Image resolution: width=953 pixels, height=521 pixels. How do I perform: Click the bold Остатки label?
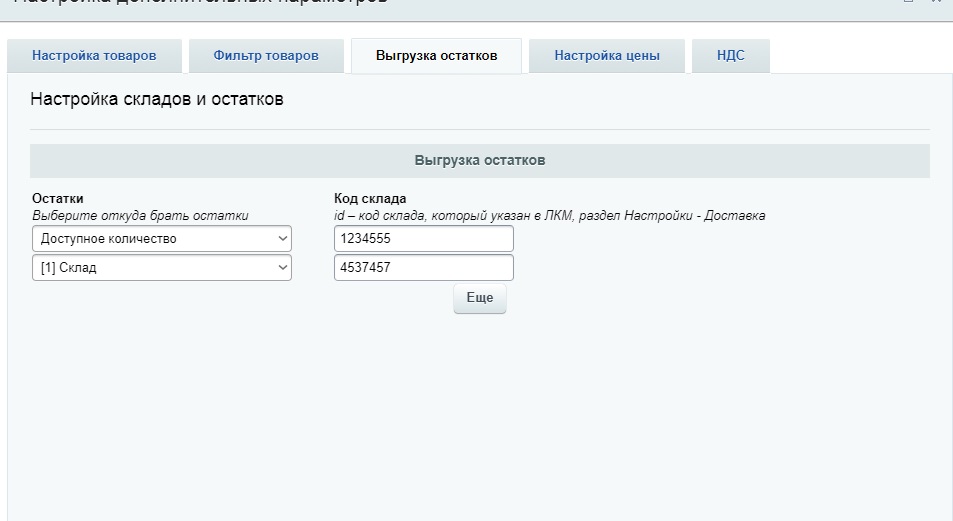click(x=57, y=198)
